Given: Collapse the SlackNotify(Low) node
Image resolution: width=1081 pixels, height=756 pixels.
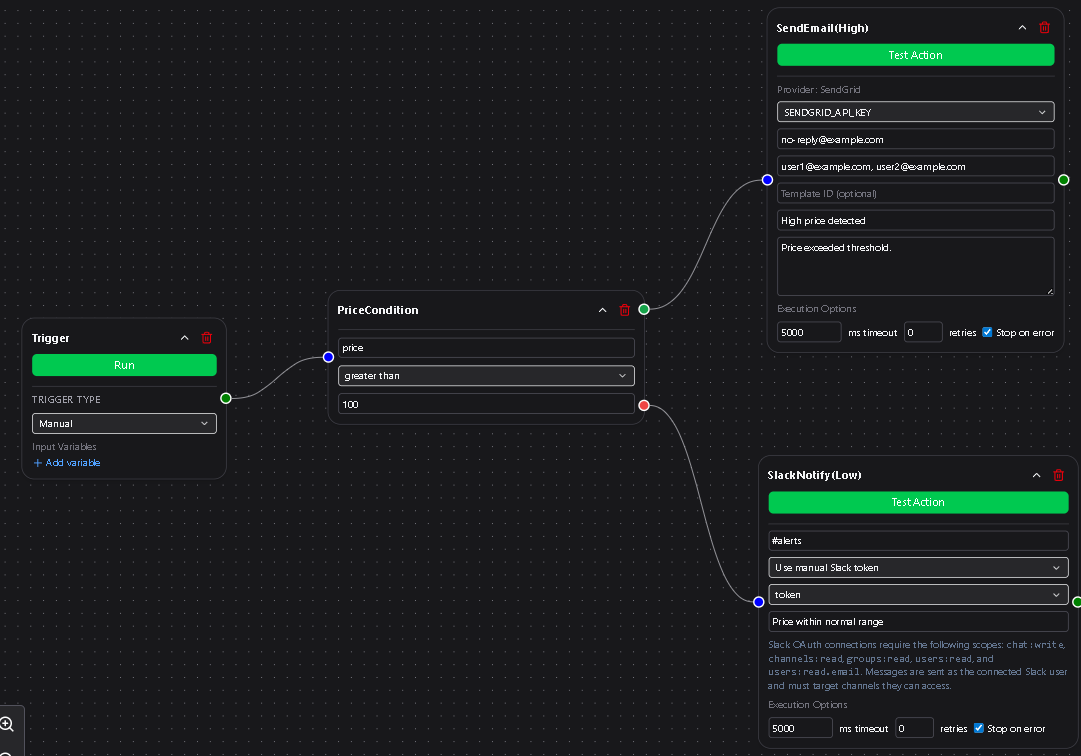Looking at the screenshot, I should [x=1036, y=475].
